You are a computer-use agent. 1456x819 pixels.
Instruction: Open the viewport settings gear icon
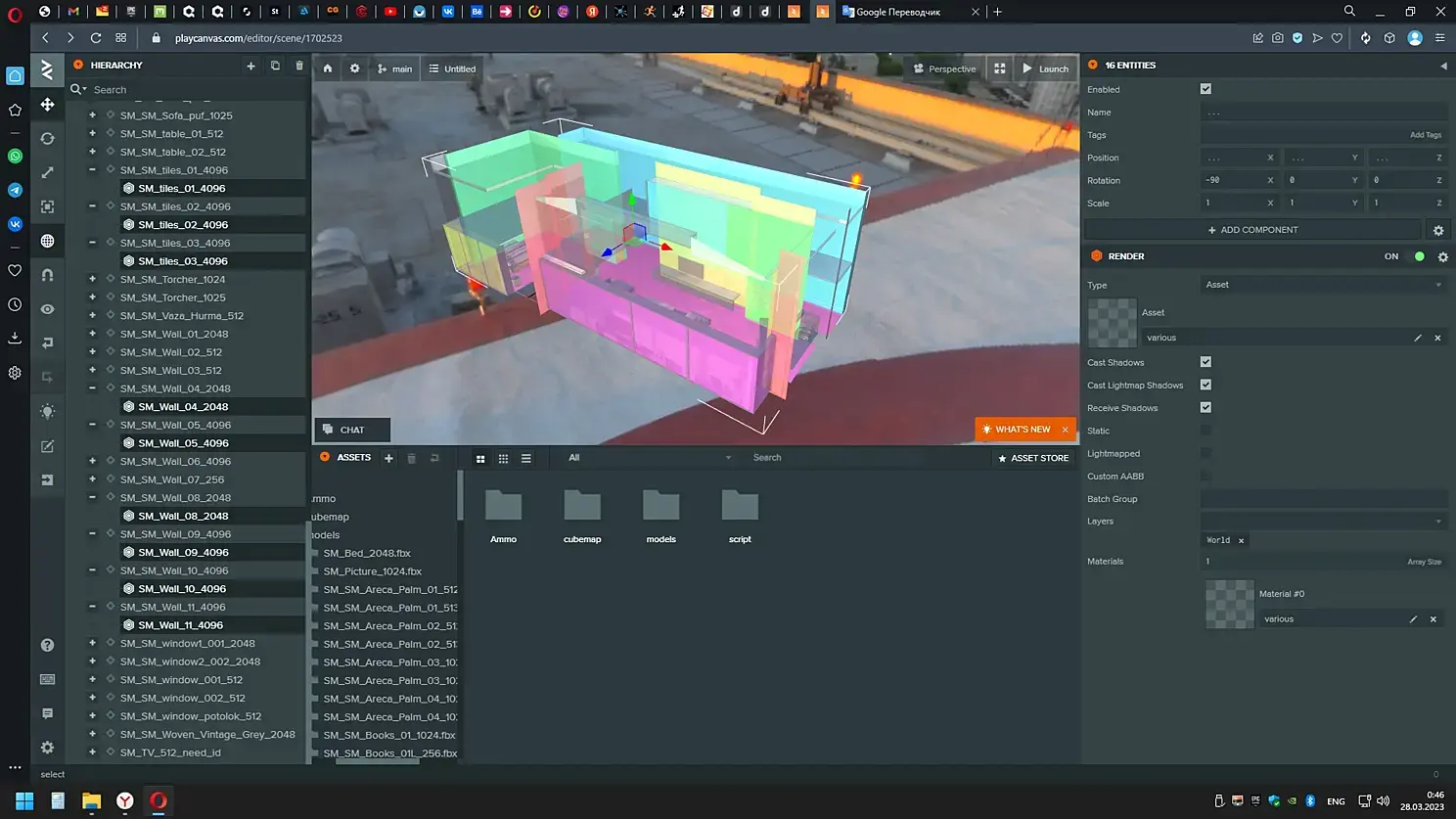pos(354,68)
